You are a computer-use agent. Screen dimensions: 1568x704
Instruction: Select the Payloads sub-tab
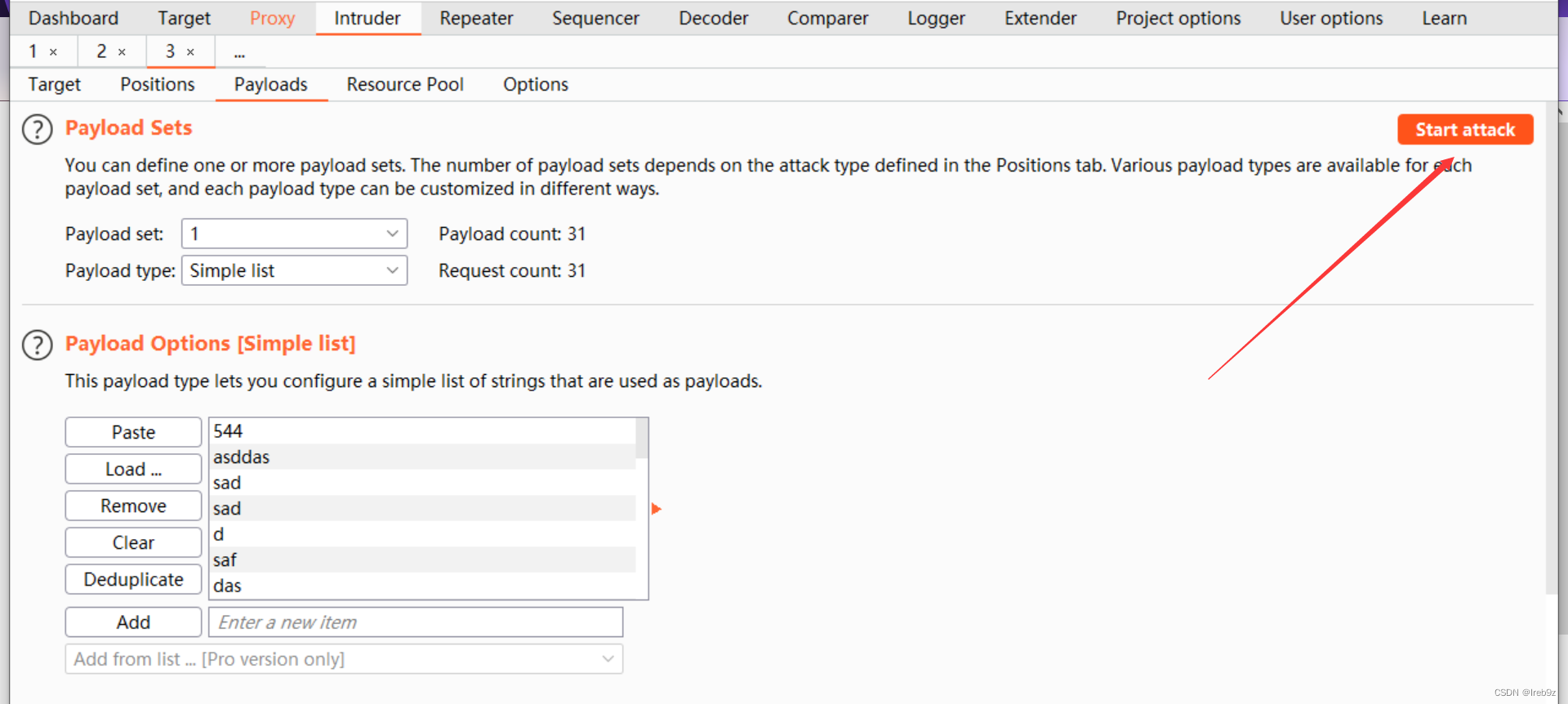click(271, 84)
